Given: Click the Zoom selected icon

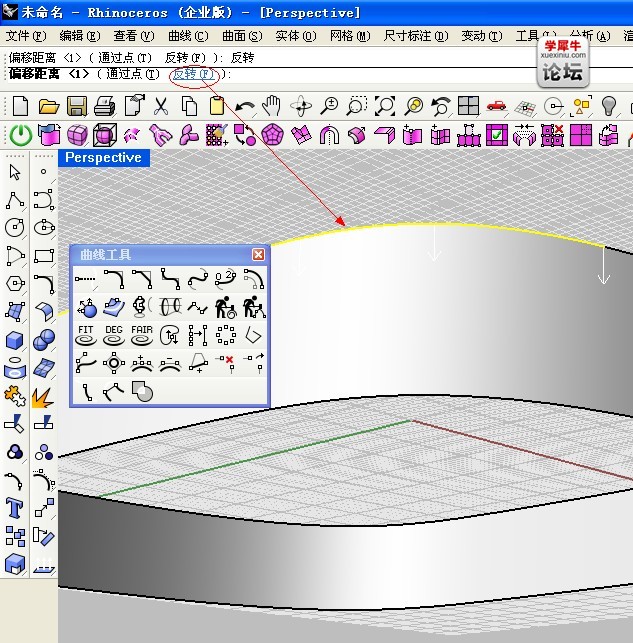Looking at the screenshot, I should click(413, 106).
